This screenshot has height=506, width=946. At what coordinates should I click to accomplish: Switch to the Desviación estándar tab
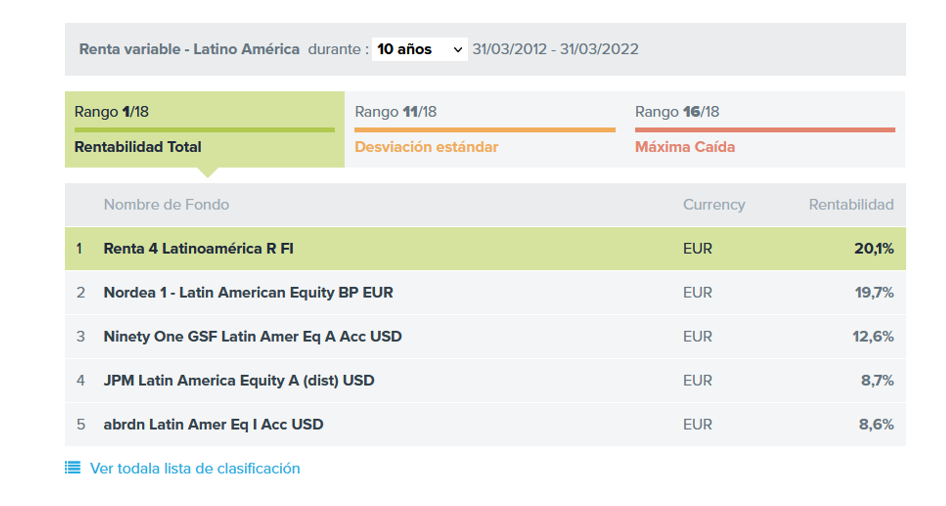click(484, 129)
